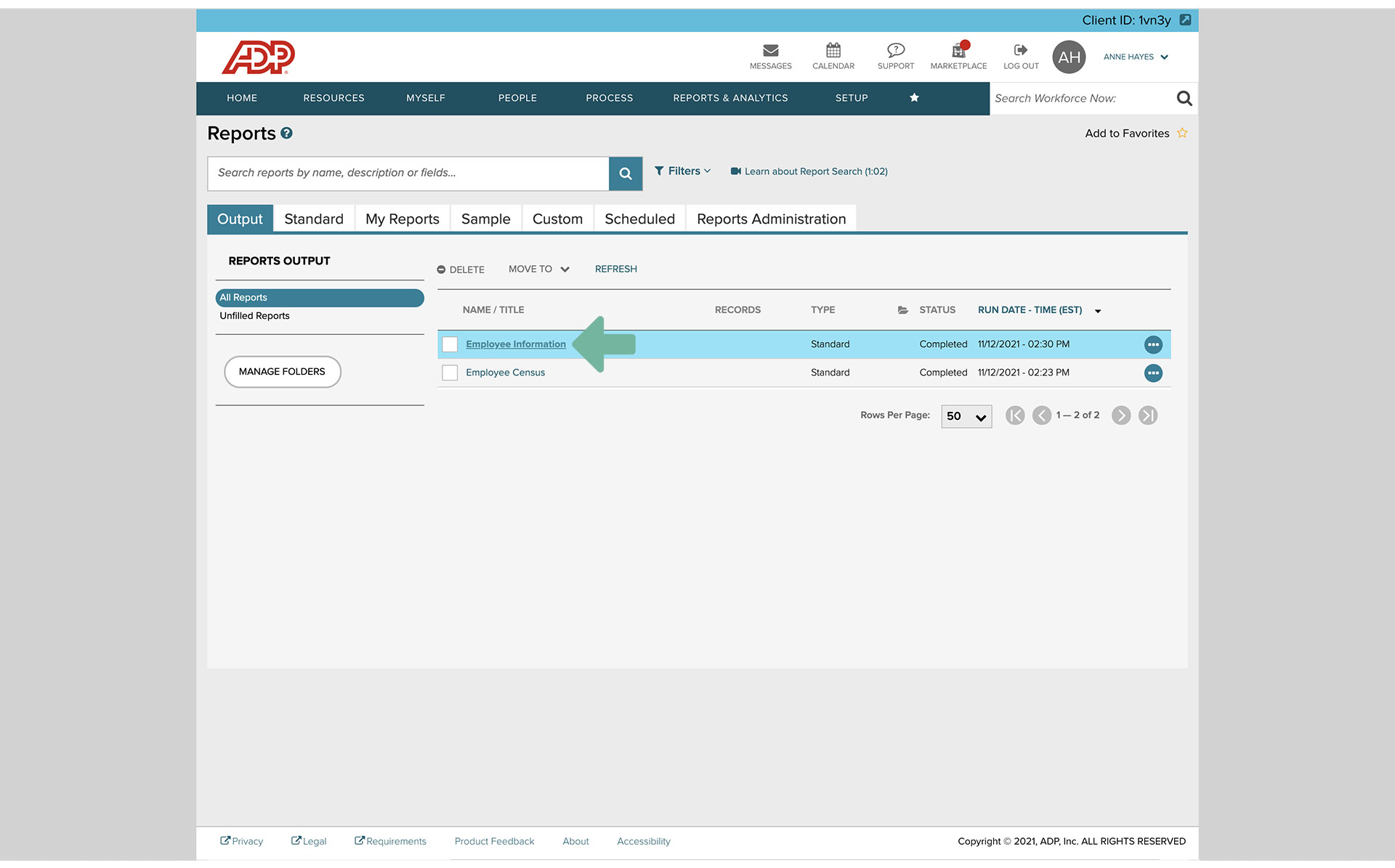Screen dimensions: 1395x868
Task: Switch to the Reports Administration tab
Action: 771,219
